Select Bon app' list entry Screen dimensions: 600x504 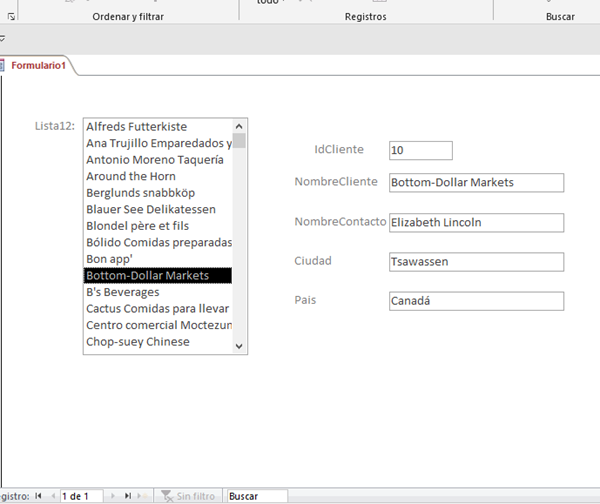[158, 259]
